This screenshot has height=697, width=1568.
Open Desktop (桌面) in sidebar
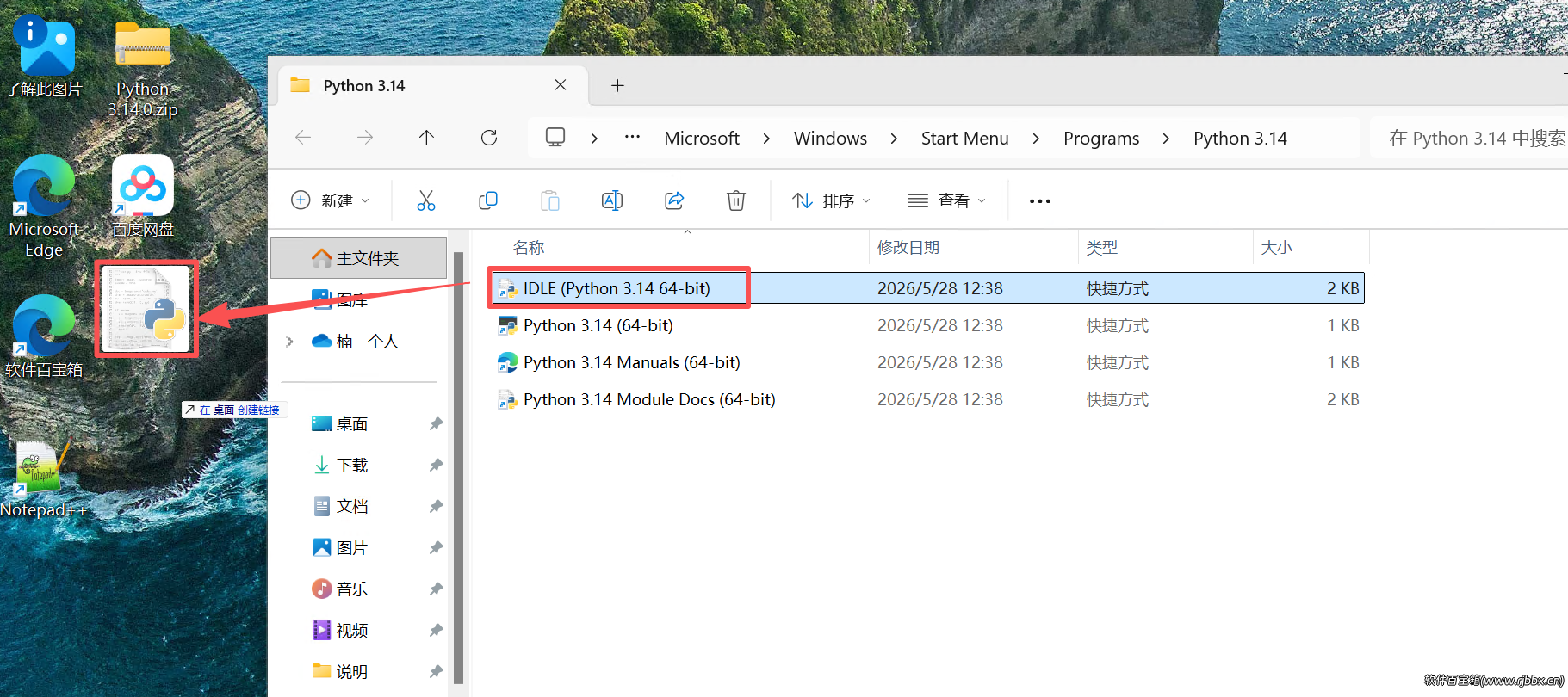pyautogui.click(x=340, y=424)
